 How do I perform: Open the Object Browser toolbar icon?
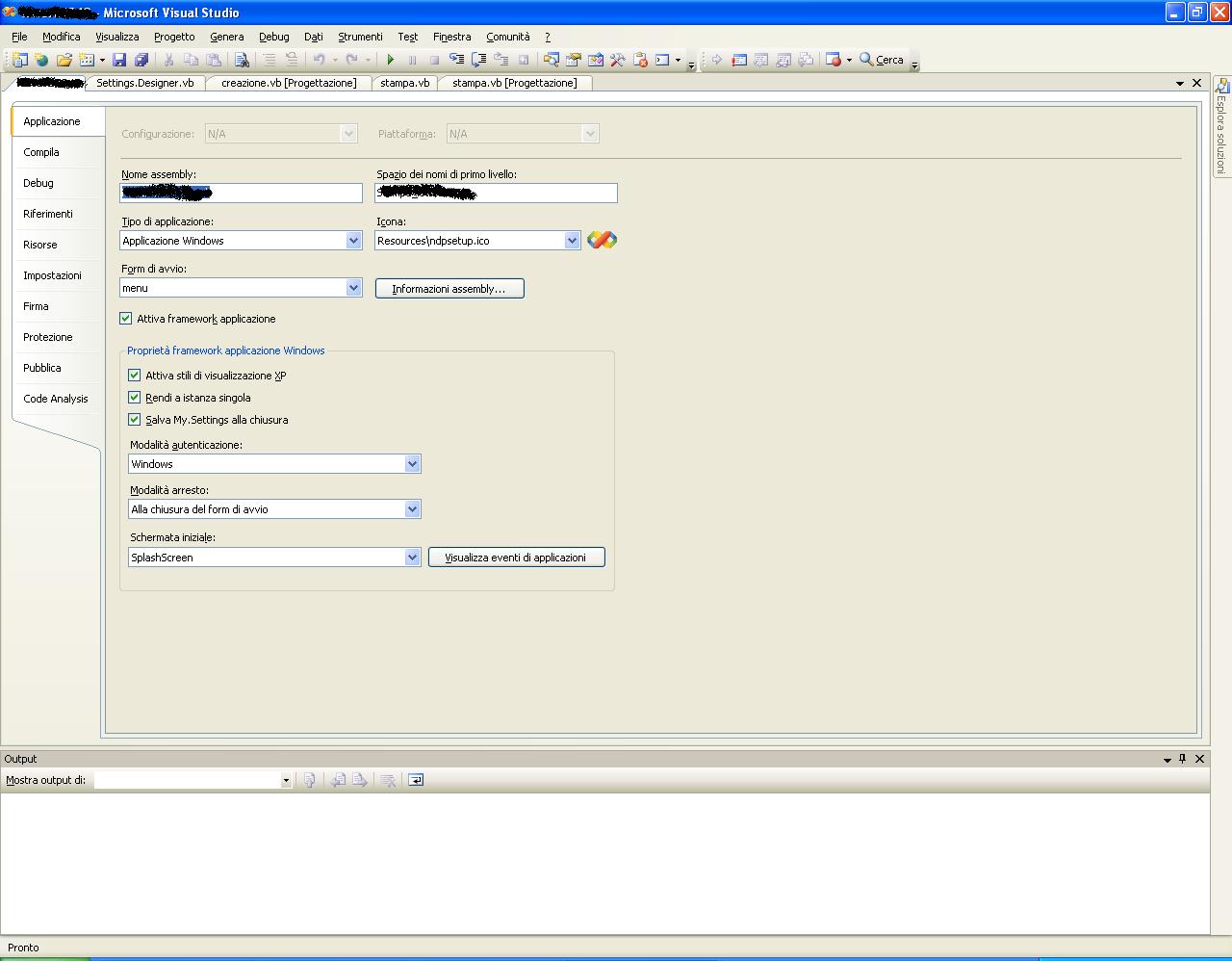[x=596, y=60]
